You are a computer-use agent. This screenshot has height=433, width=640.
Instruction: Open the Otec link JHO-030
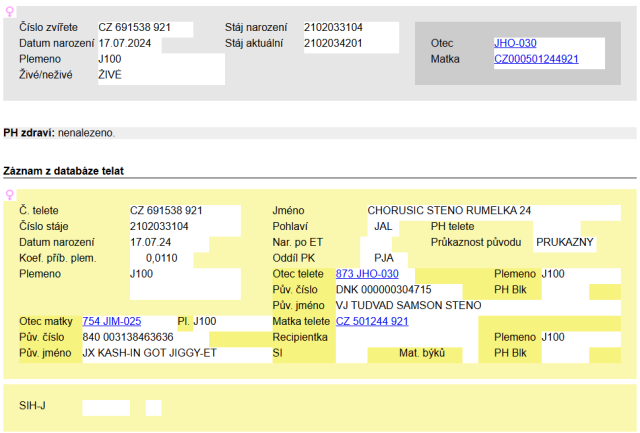point(513,45)
